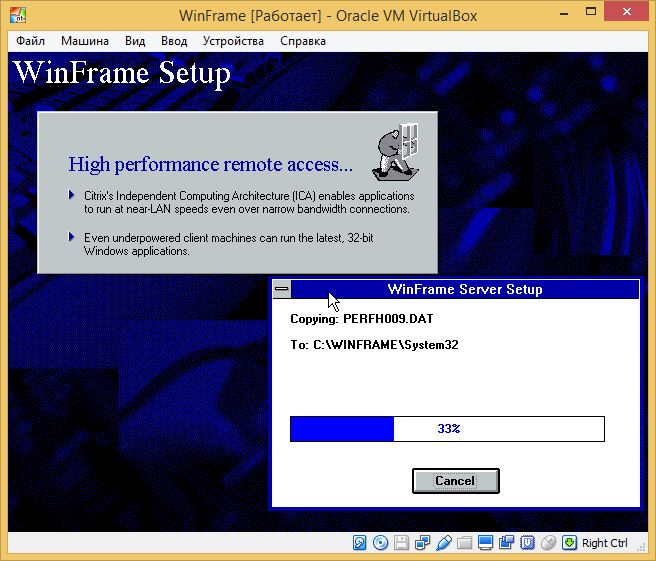656x561 pixels.
Task: Click the network adapters status icon
Action: [422, 543]
